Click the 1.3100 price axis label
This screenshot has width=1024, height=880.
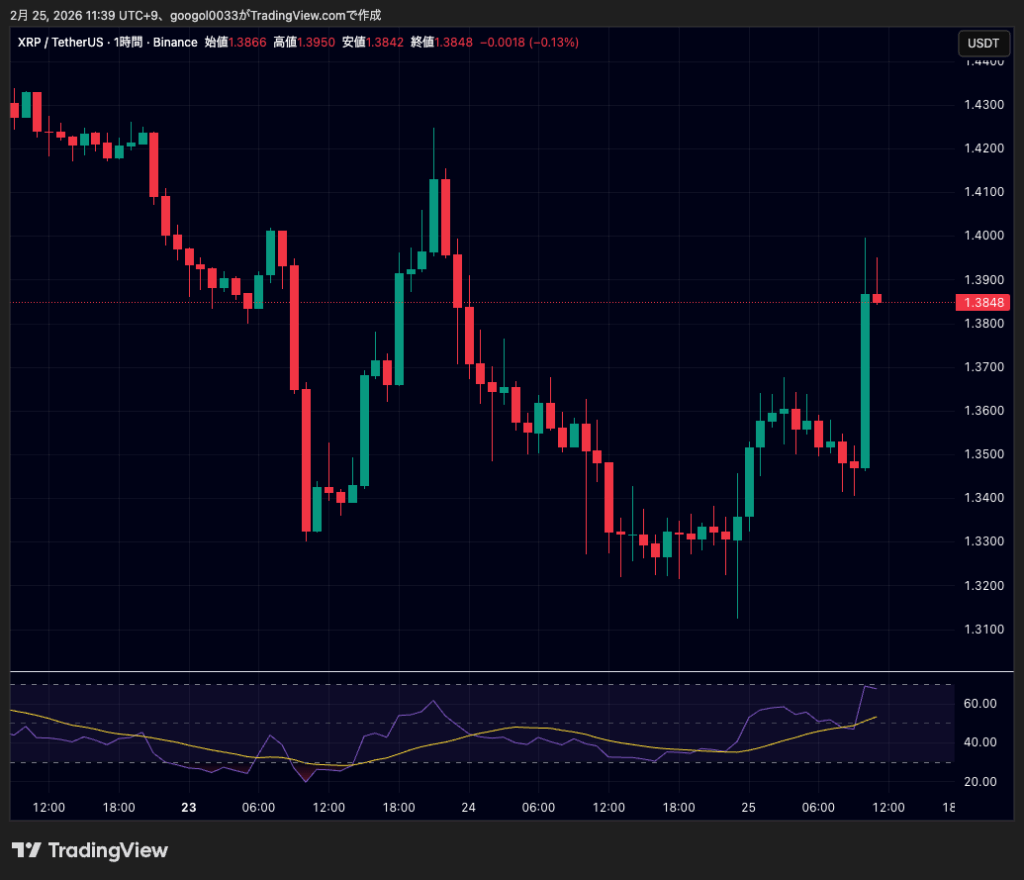tap(983, 629)
